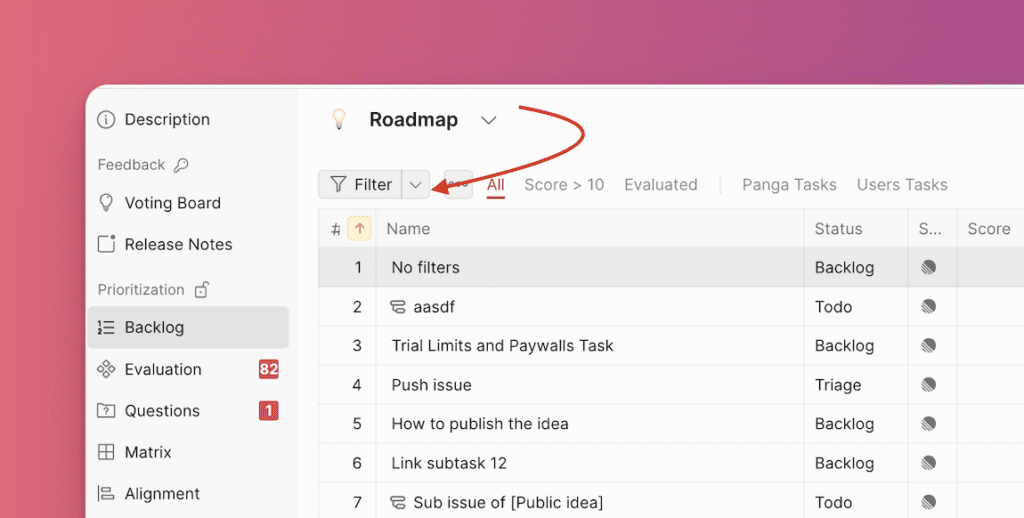This screenshot has height=518, width=1024.
Task: Click the status circle icon in row 2
Action: 929,307
